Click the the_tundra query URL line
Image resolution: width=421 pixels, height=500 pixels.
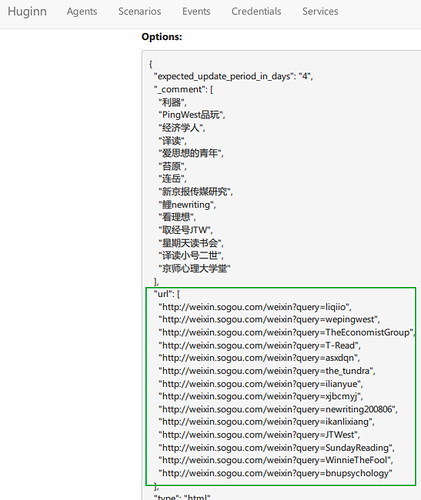[267, 371]
